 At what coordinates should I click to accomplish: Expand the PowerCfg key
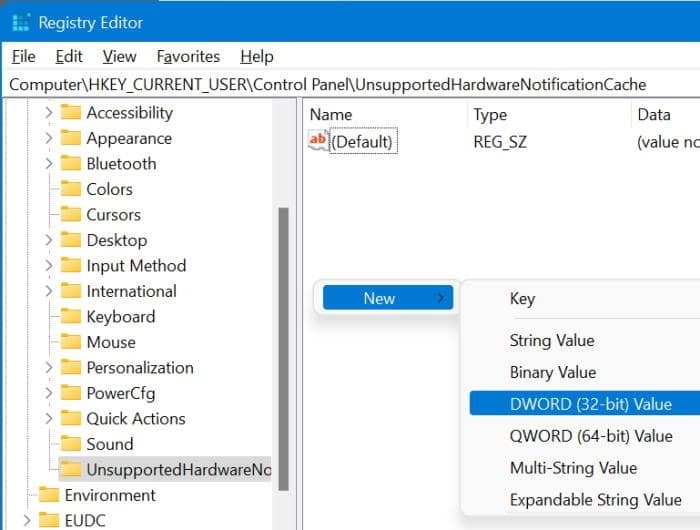click(x=49, y=392)
